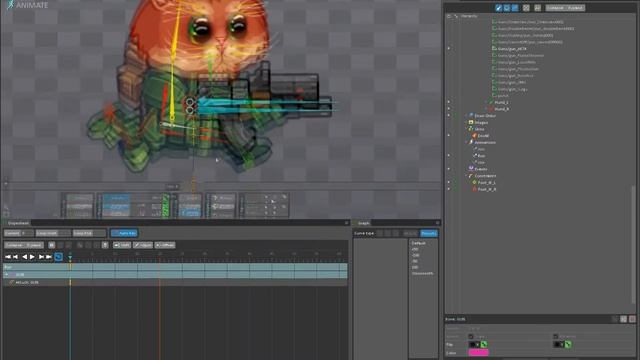Click the Current frame field

[x=19, y=233]
